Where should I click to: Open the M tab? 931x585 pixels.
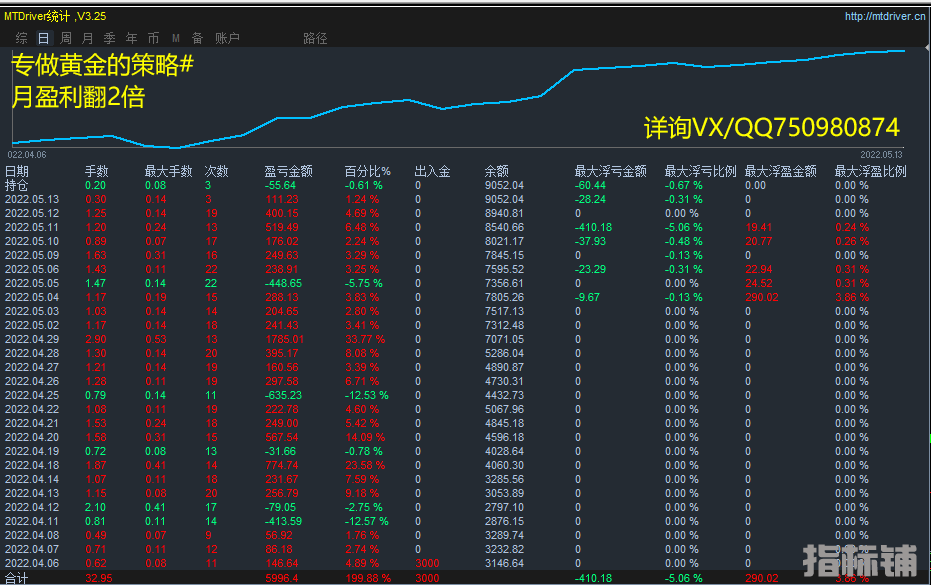coord(176,38)
